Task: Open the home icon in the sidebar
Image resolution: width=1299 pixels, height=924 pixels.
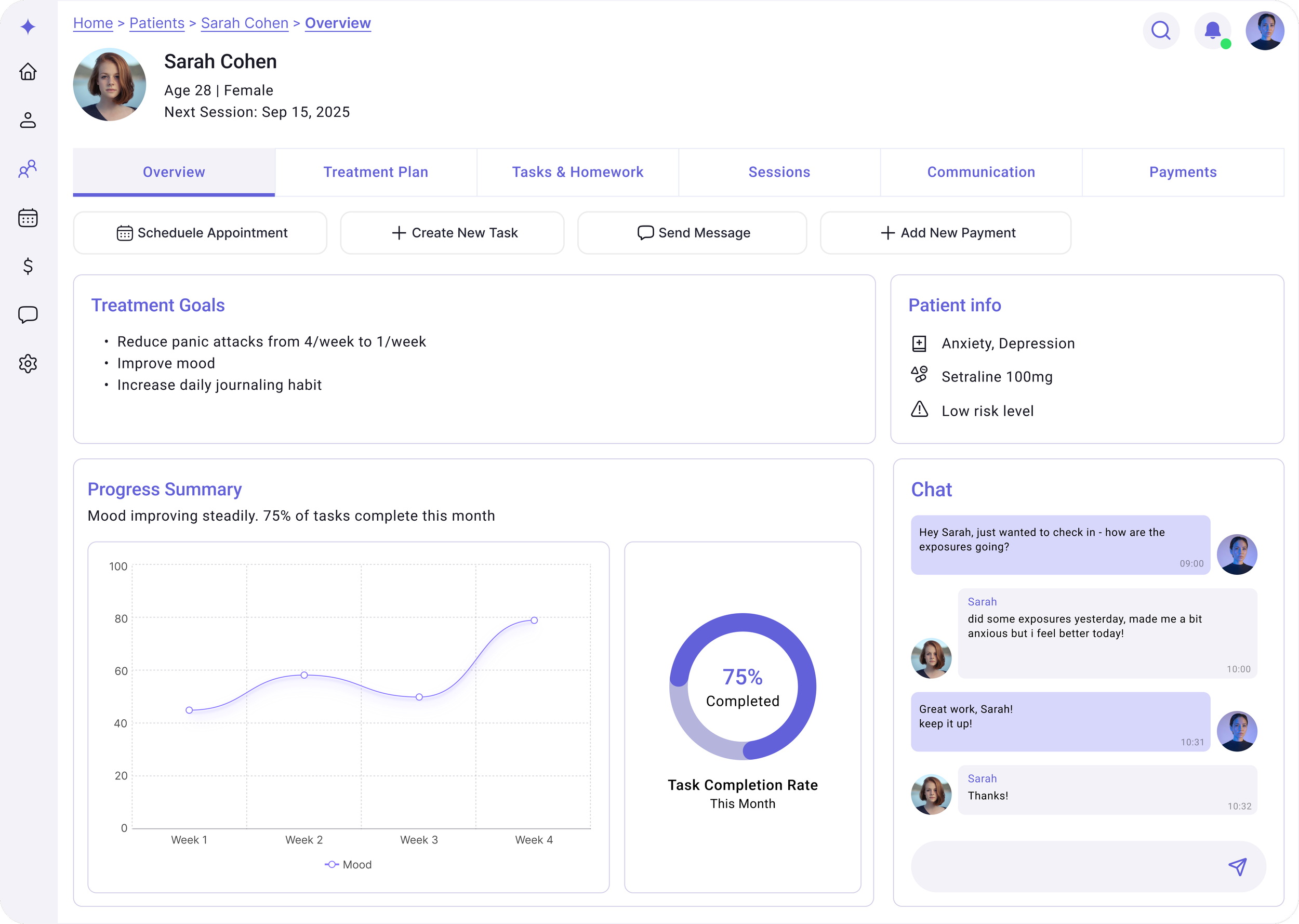Action: (x=28, y=72)
